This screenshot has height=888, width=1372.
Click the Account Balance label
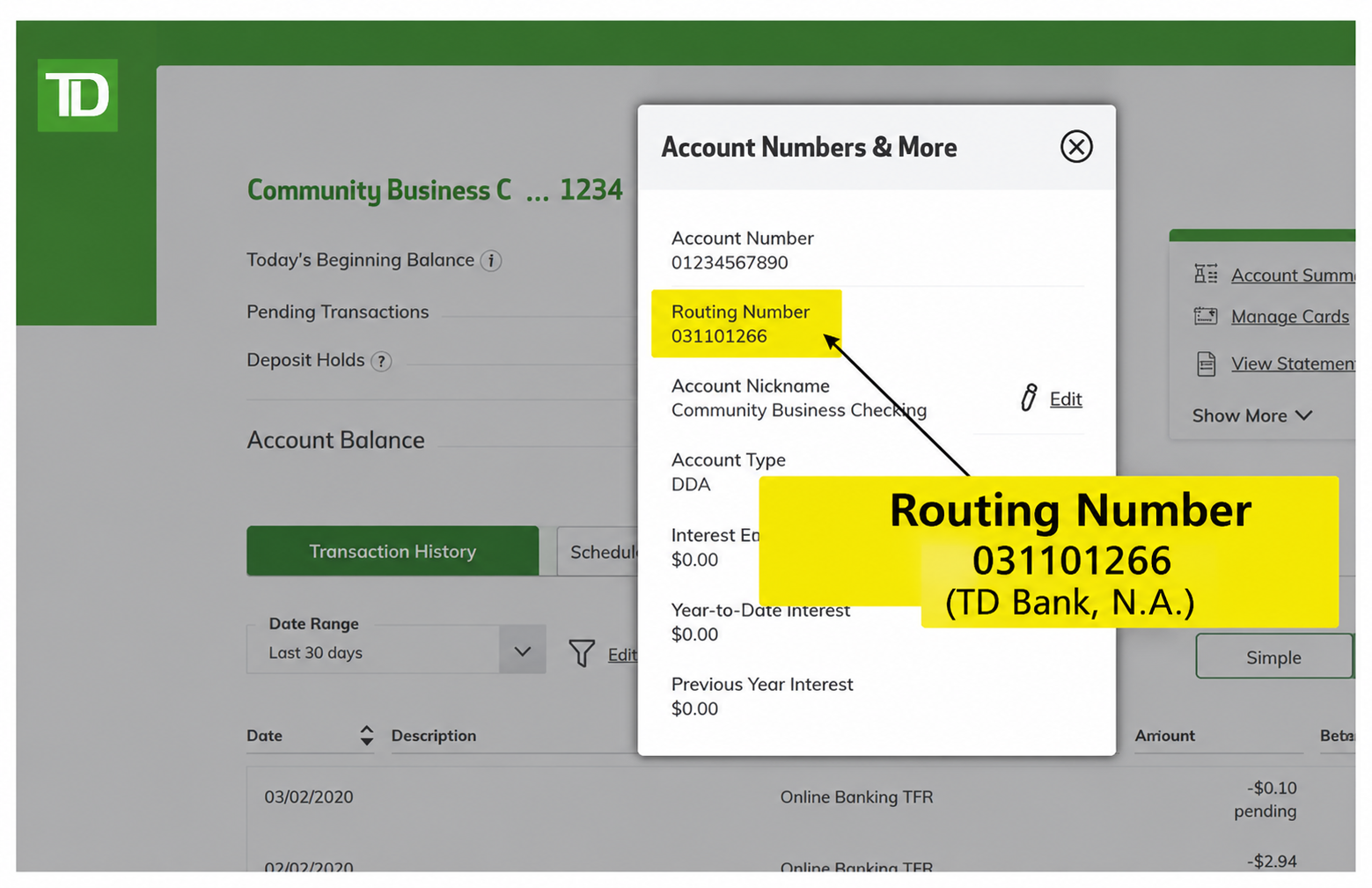coord(335,439)
